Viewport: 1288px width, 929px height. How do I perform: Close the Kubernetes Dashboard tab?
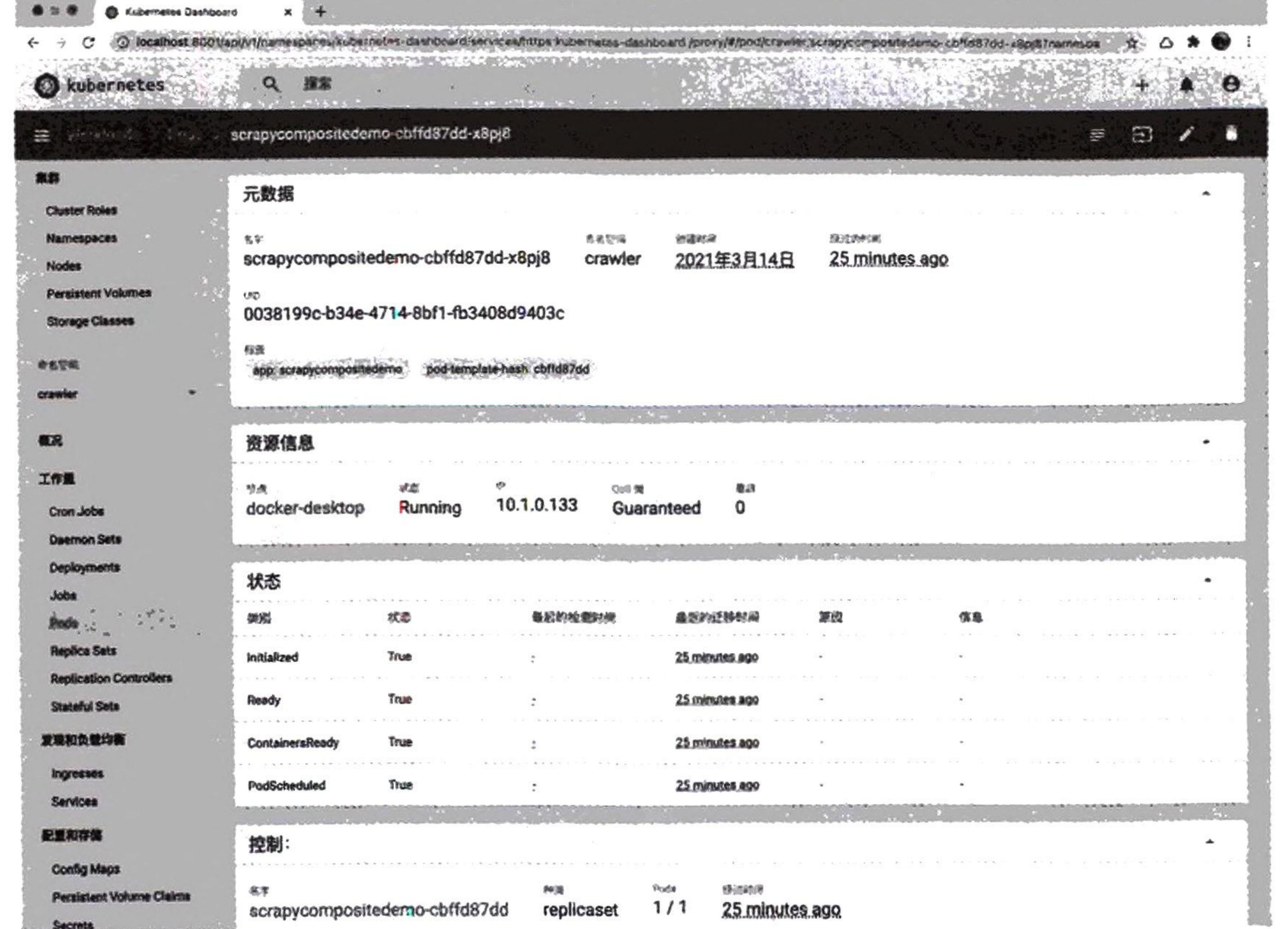(288, 12)
